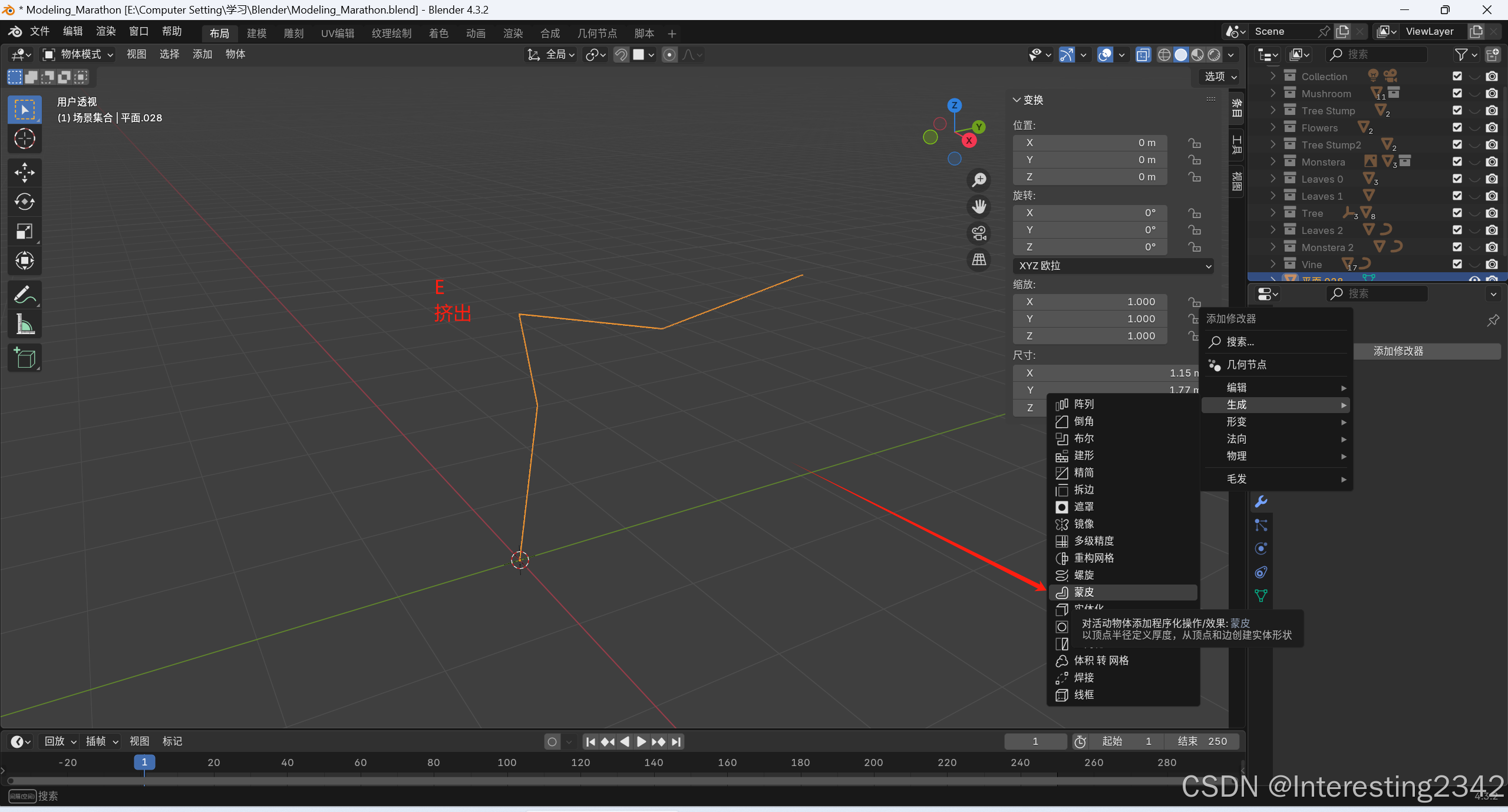
Task: Switch to the UV编辑 workspace tab
Action: pos(338,34)
